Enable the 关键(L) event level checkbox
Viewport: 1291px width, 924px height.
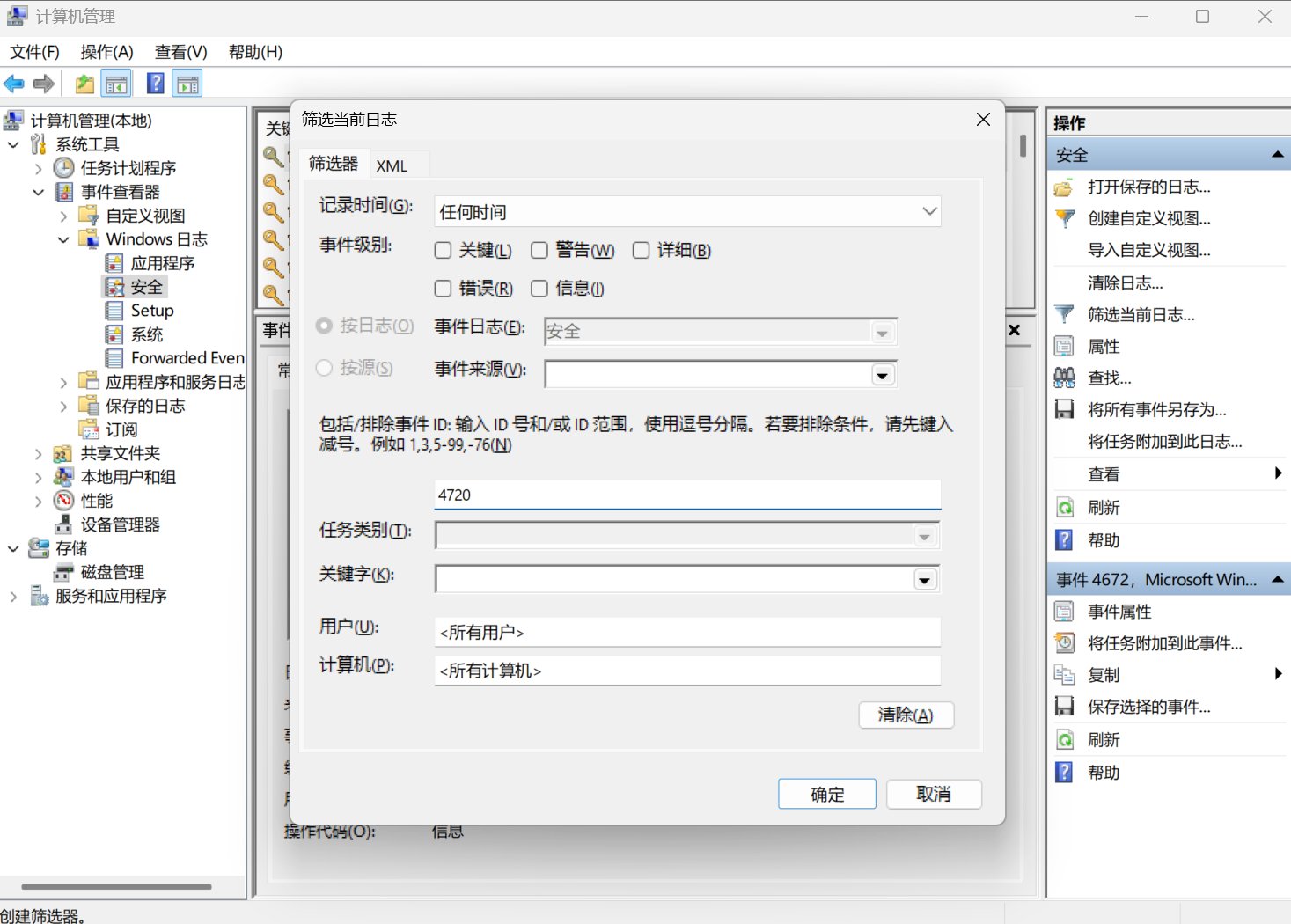[x=444, y=251]
